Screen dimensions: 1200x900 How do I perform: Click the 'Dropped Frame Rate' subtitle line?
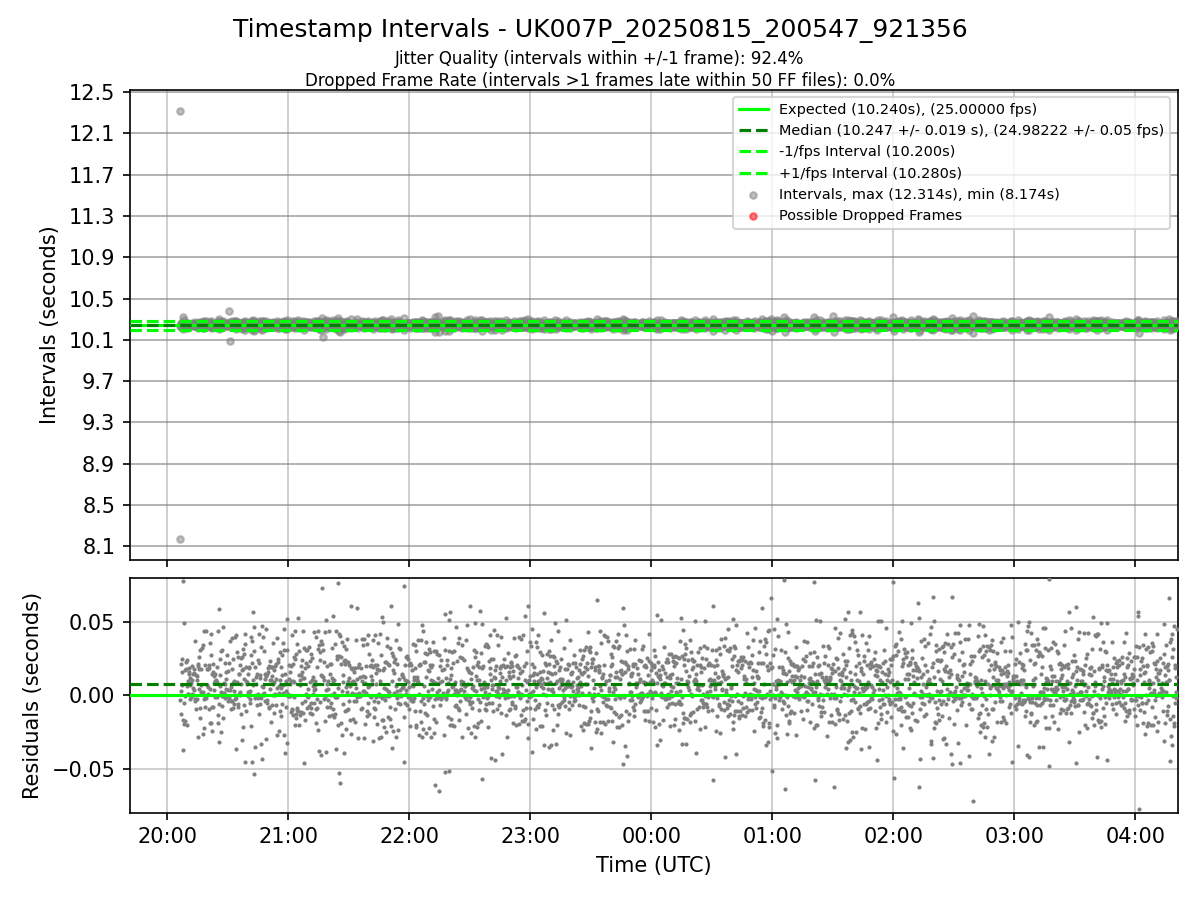coord(600,80)
